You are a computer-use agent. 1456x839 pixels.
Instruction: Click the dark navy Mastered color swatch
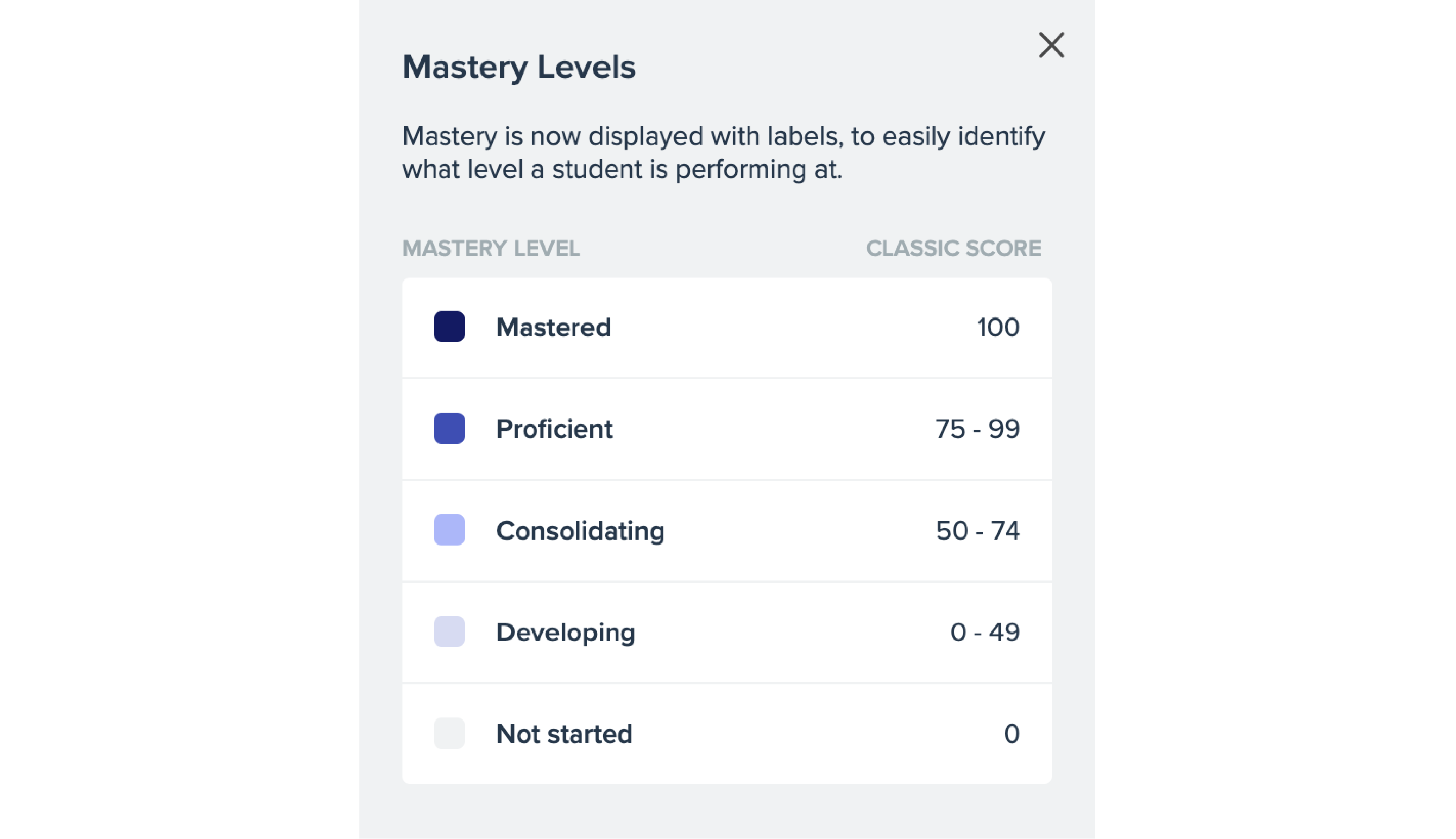pyautogui.click(x=449, y=326)
